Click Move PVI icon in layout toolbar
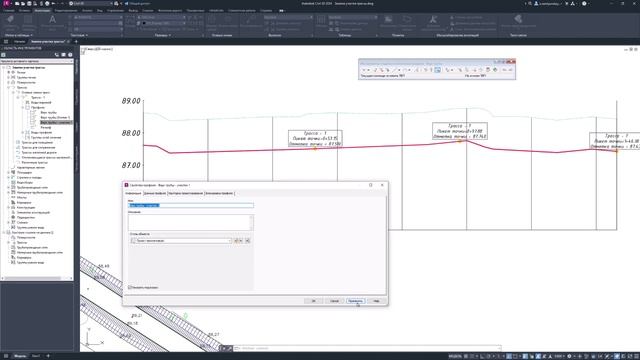 pyautogui.click(x=388, y=70)
